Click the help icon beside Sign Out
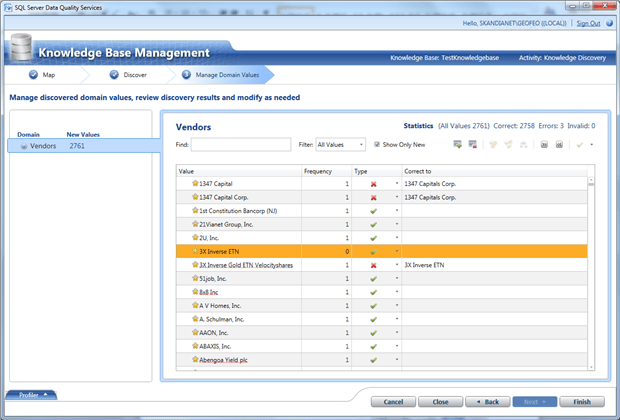The image size is (620, 420). tap(610, 23)
